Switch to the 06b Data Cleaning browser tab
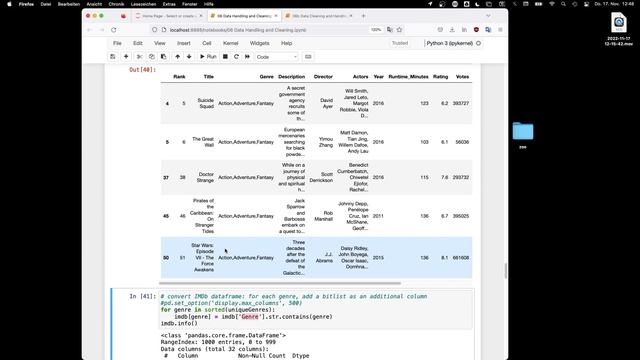This screenshot has height=360, width=640. click(x=319, y=16)
